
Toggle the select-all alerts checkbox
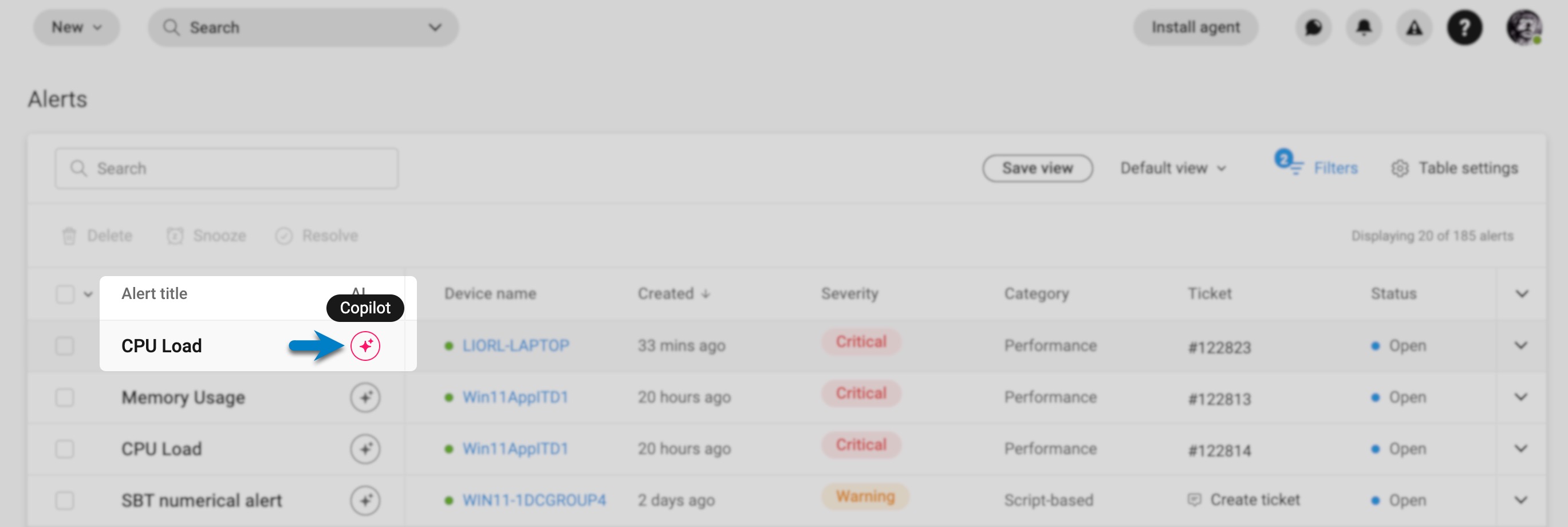65,294
